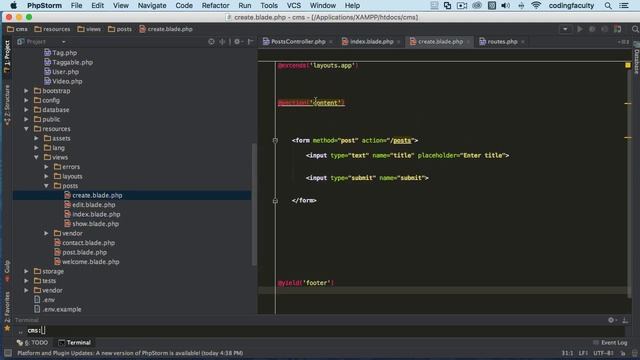Image resolution: width=640 pixels, height=360 pixels.
Task: Open the 6: TODO tool window tab
Action: tap(33, 343)
